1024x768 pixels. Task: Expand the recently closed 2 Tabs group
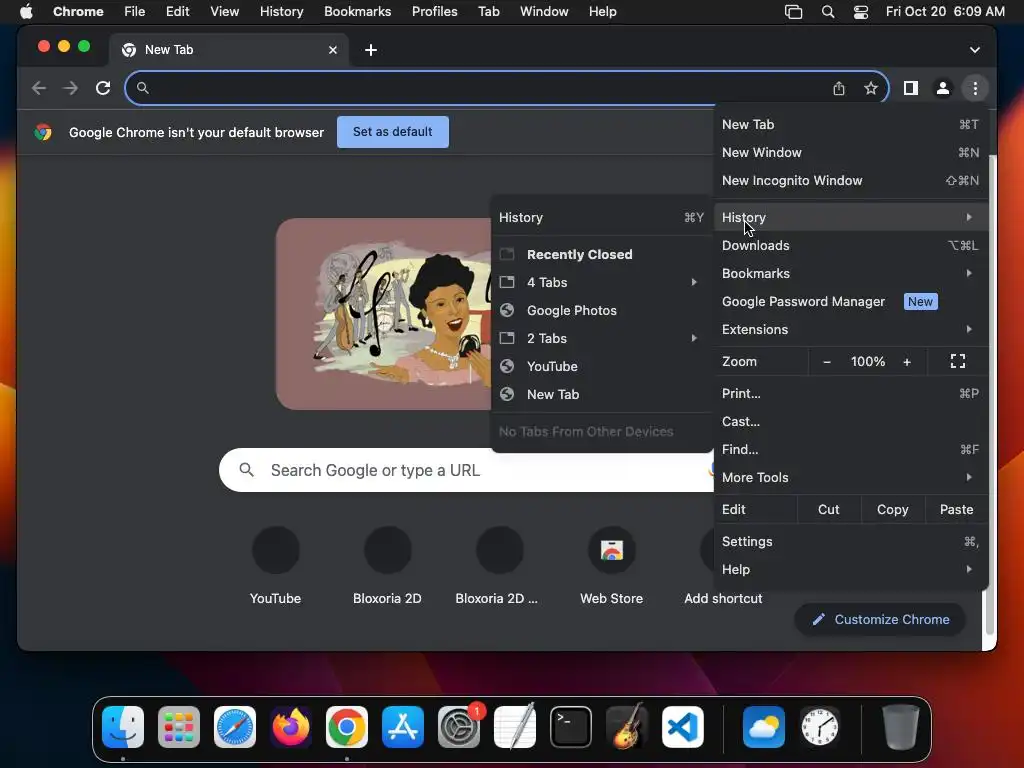601,338
